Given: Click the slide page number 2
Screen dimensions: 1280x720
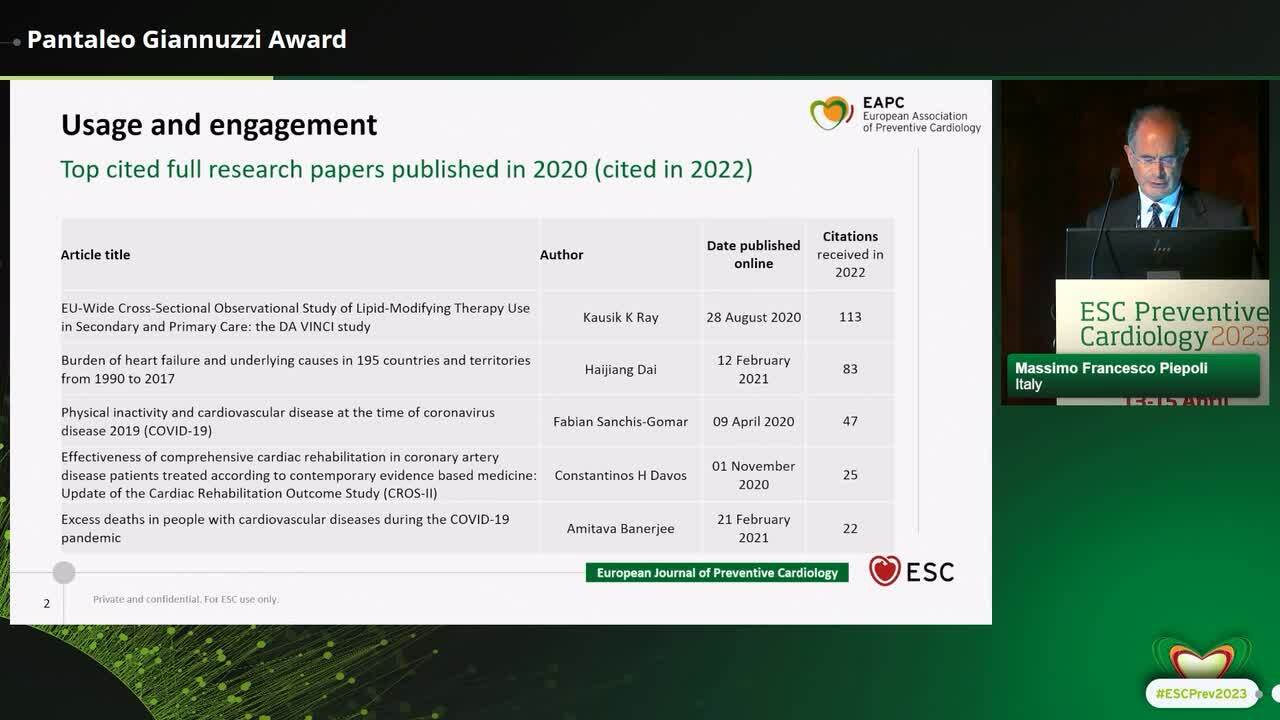Looking at the screenshot, I should point(45,603).
